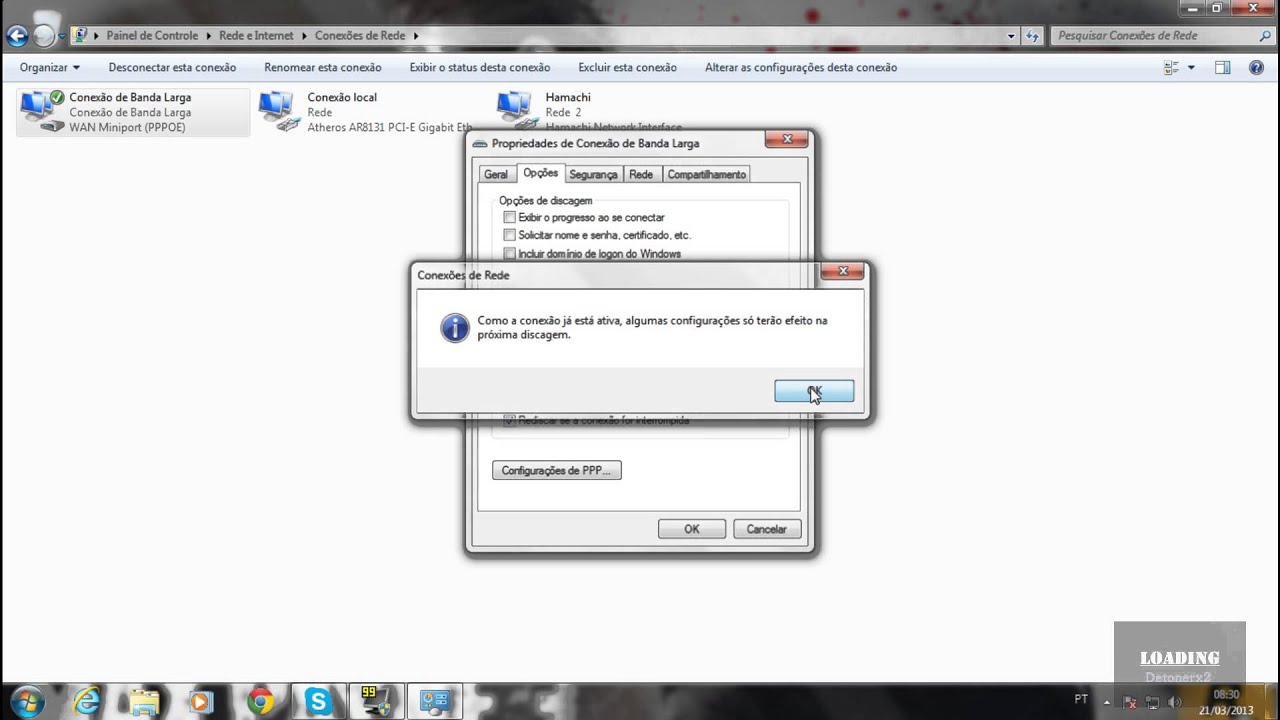The height and width of the screenshot is (720, 1280).
Task: Confirm the message with OK button
Action: pyautogui.click(x=814, y=391)
